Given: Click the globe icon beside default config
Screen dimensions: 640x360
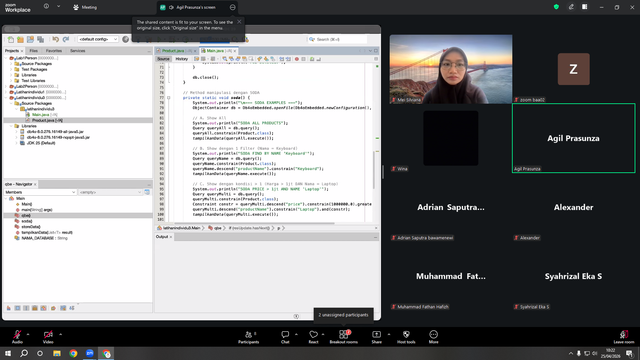Looking at the screenshot, I should click(x=126, y=40).
